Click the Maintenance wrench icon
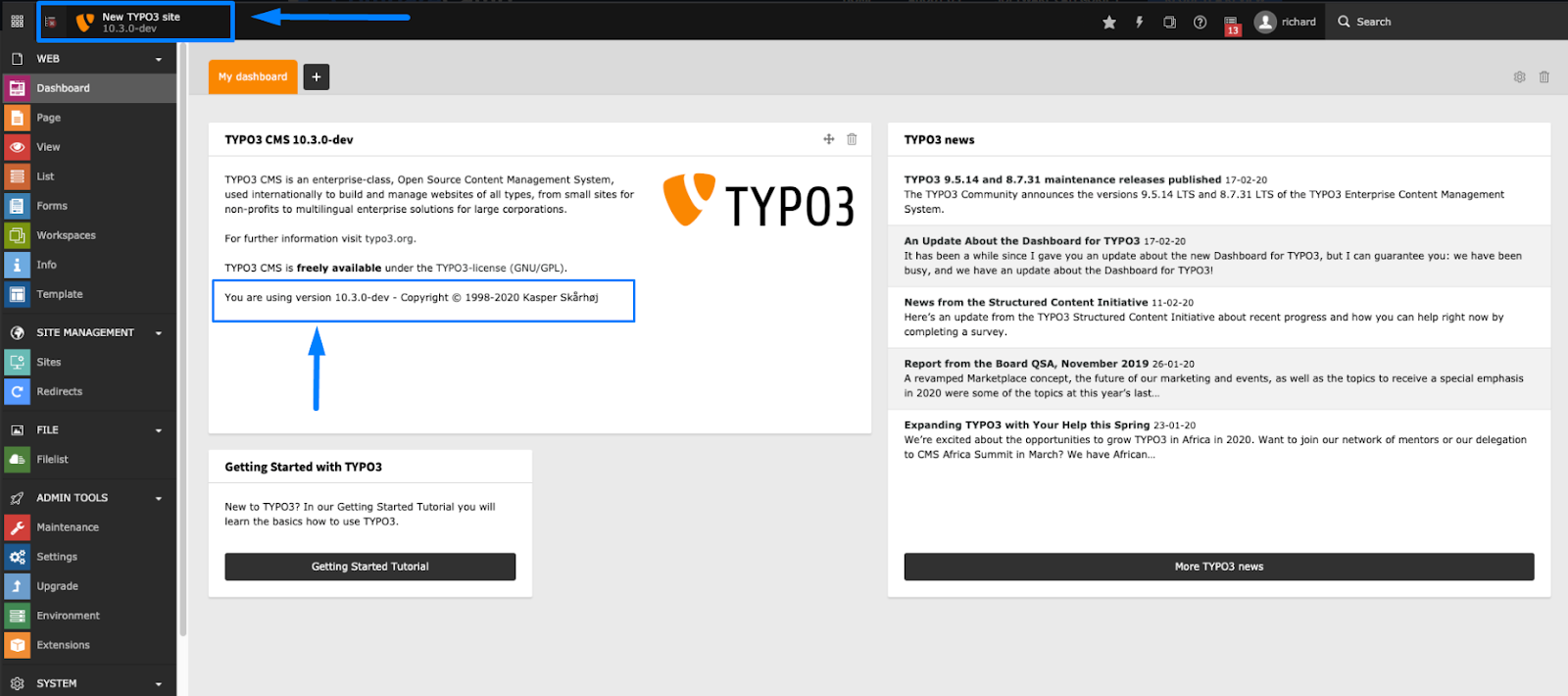This screenshot has height=696, width=1568. coord(17,527)
